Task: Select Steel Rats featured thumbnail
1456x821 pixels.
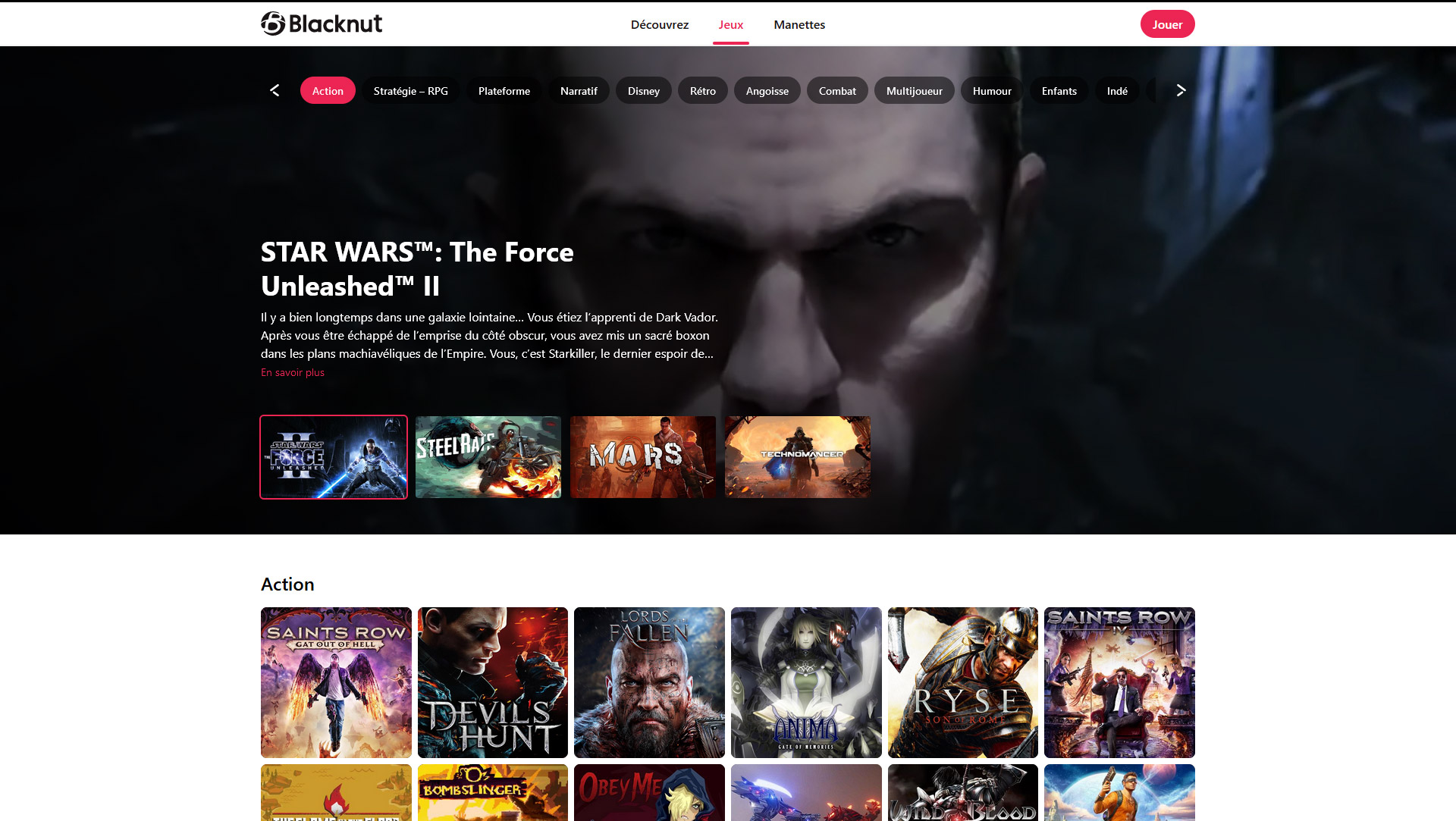Action: pos(488,456)
